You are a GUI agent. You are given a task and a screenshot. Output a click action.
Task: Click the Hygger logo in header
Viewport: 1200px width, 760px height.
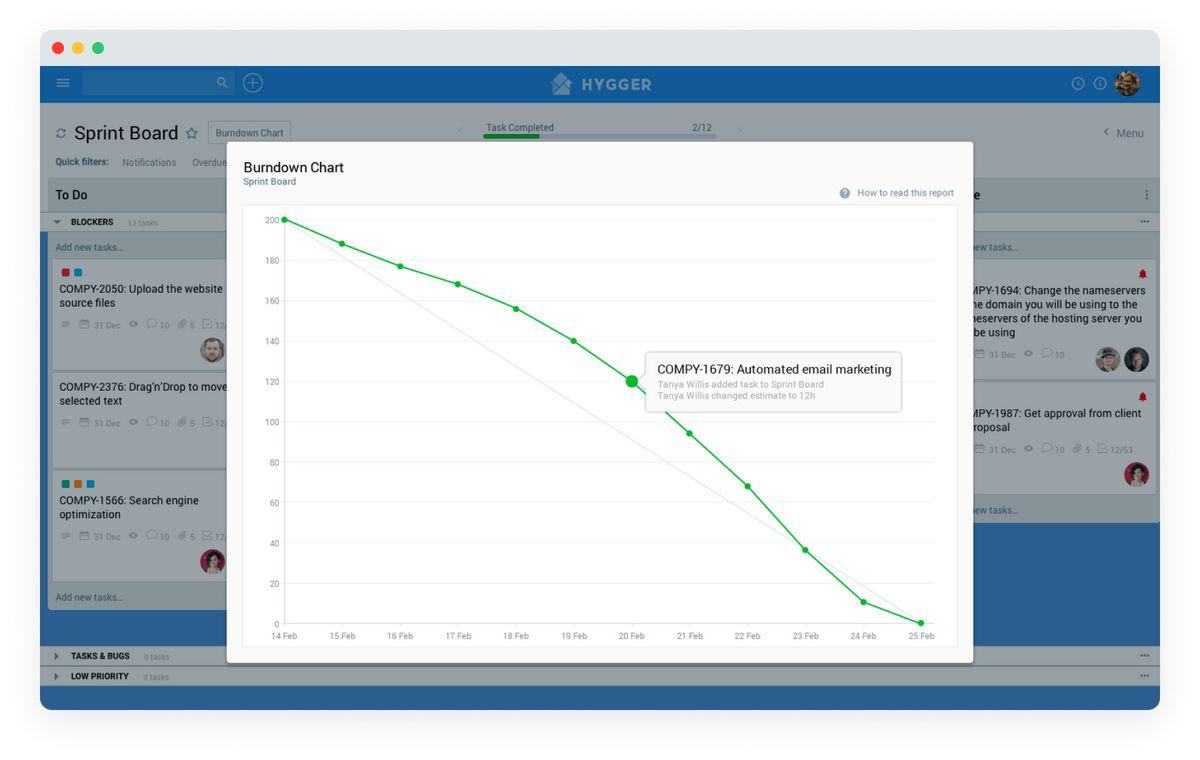tap(601, 84)
